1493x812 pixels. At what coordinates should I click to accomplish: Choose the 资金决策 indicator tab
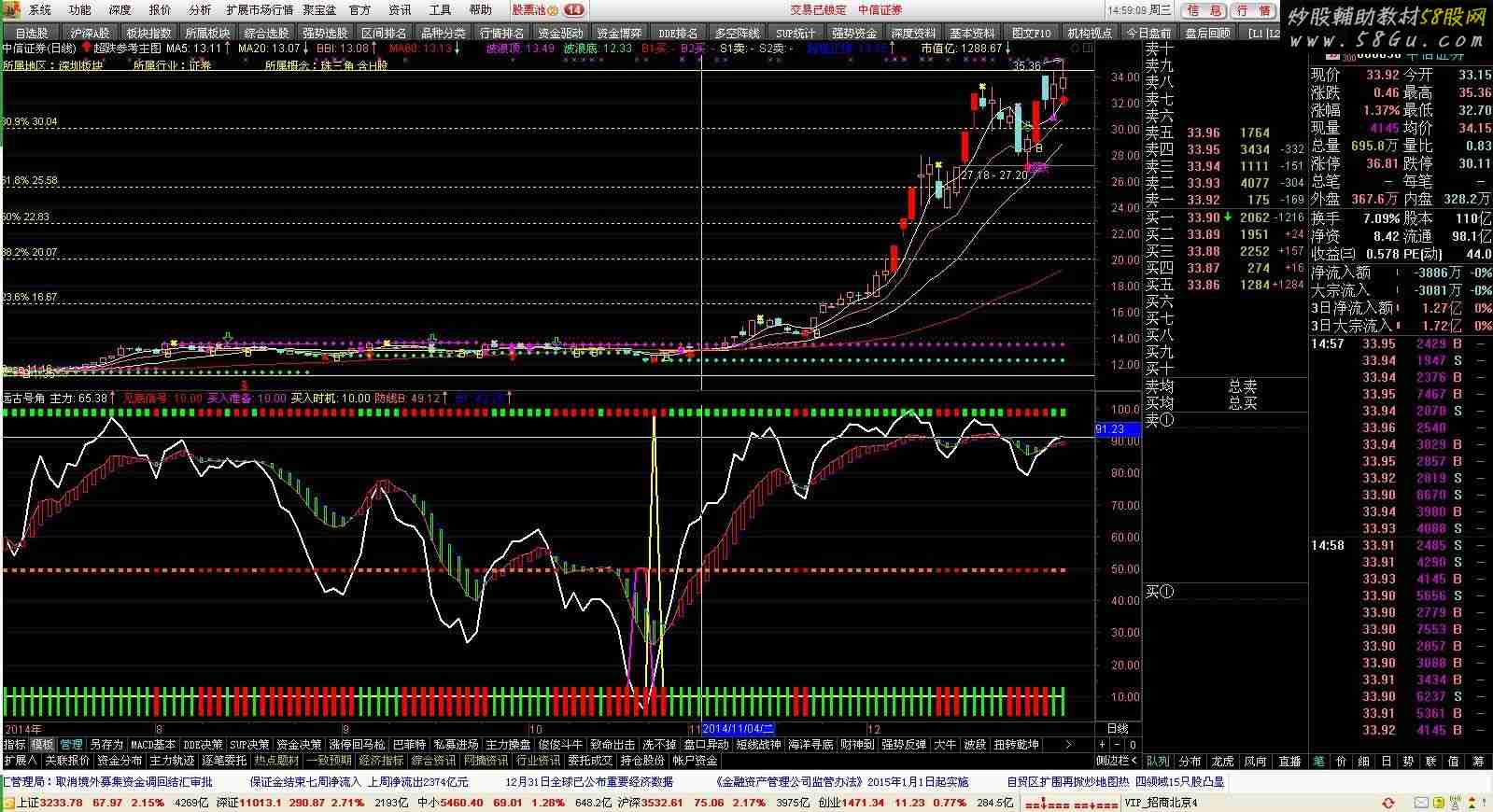(299, 745)
